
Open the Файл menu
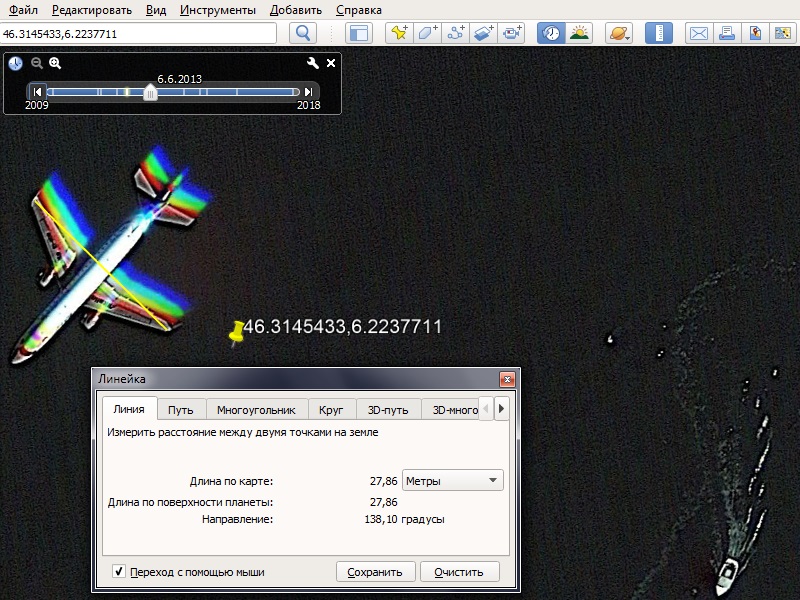tap(23, 10)
